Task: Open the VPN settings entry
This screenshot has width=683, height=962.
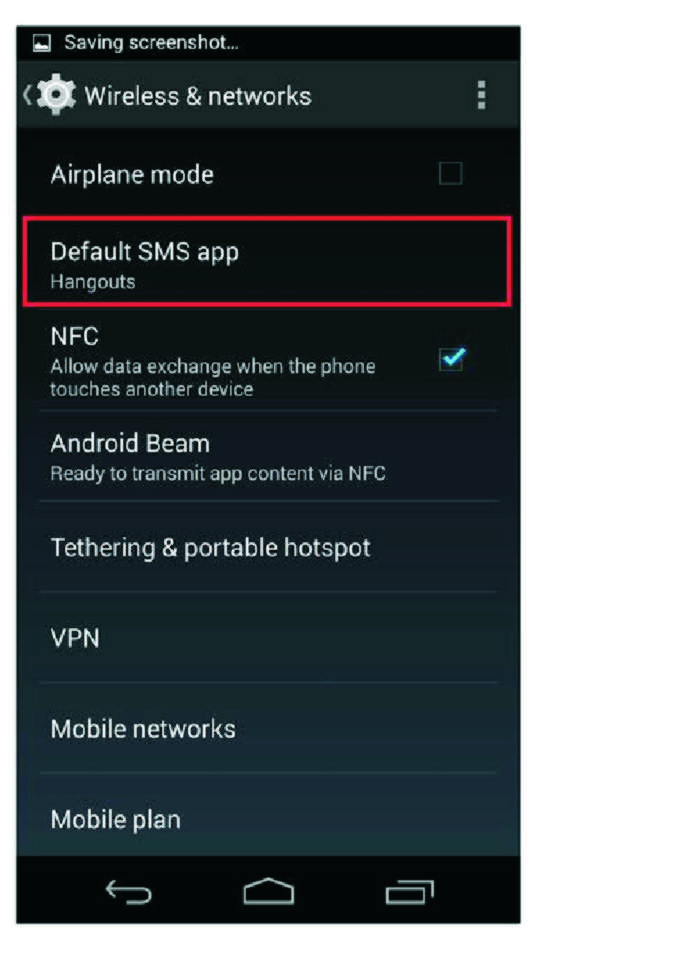Action: point(268,637)
